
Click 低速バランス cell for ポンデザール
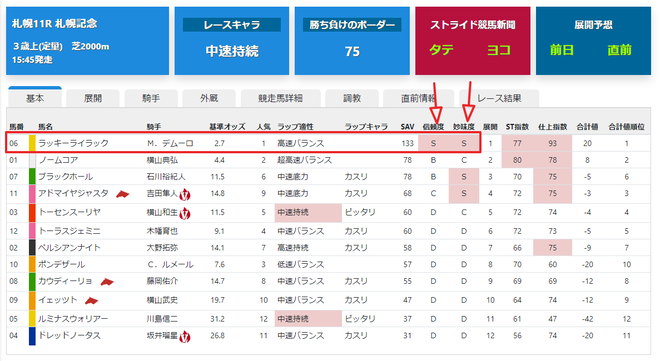[x=301, y=265]
